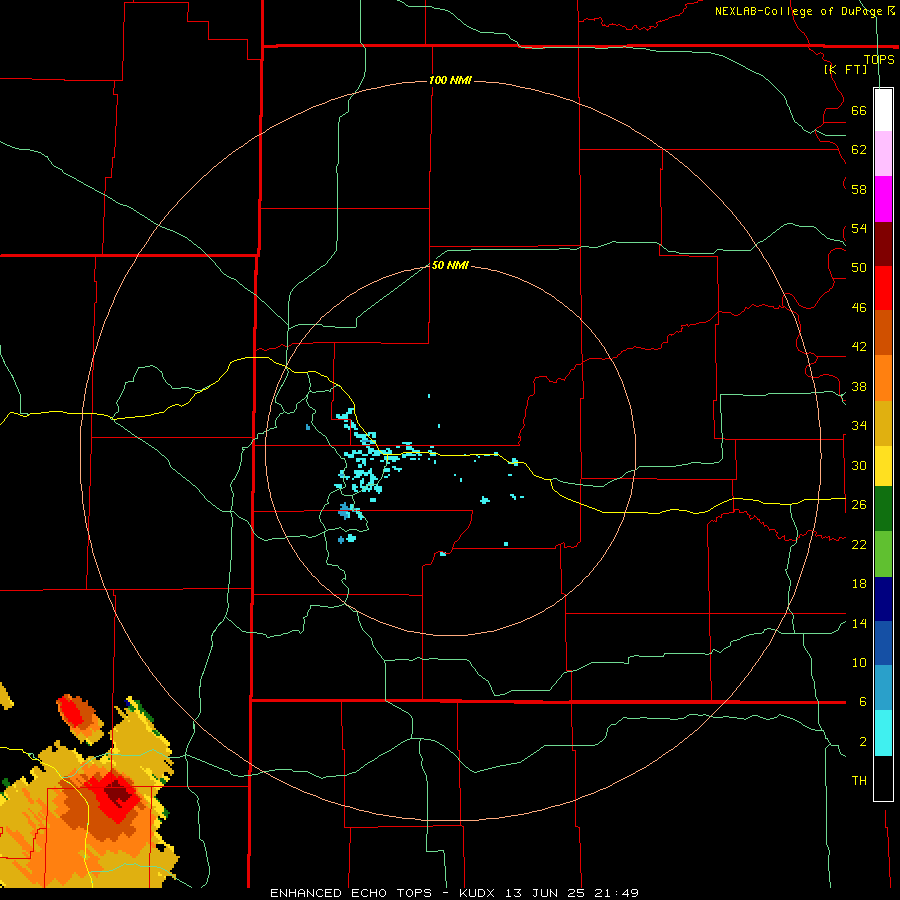Screen dimensions: 900x900
Task: Click the '42' legend value label
Action: pyautogui.click(x=859, y=347)
